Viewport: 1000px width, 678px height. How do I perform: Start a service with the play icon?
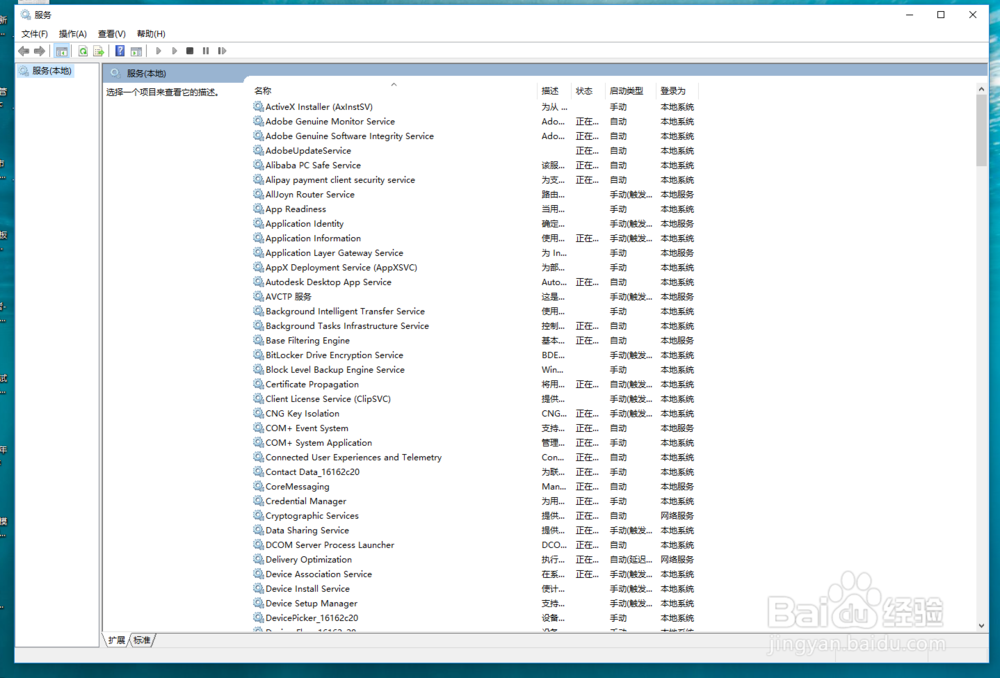pos(159,50)
